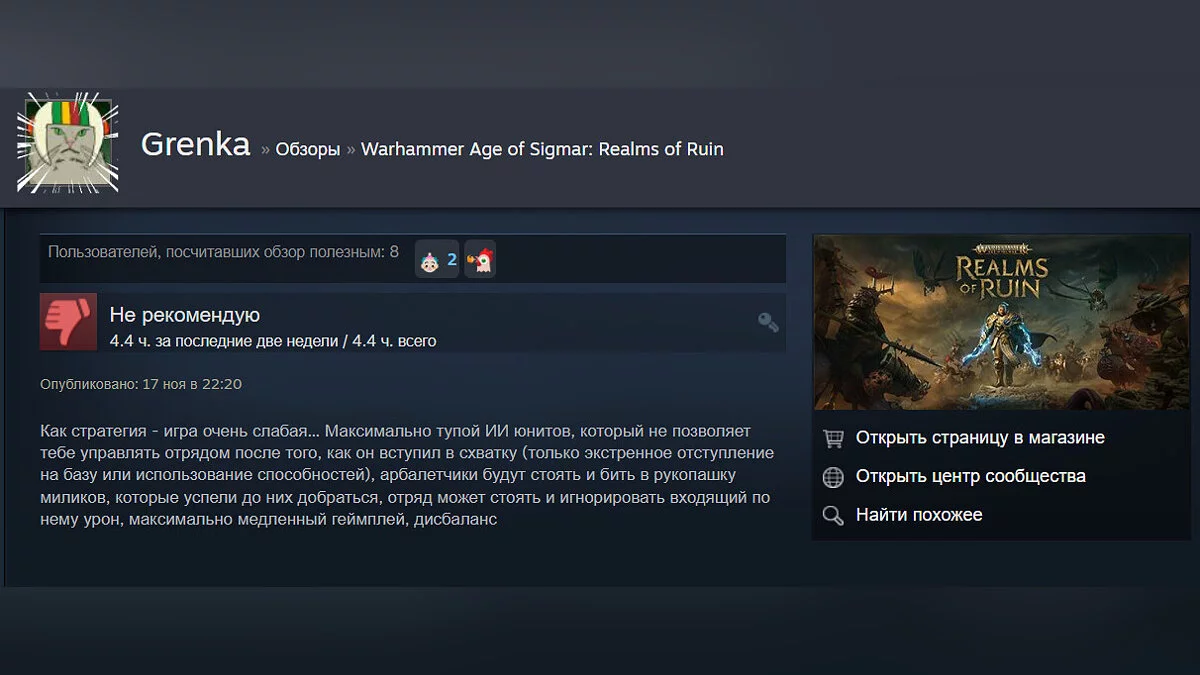Open Открыть центр сообщества link
Viewport: 1200px width, 675px height.
[971, 476]
